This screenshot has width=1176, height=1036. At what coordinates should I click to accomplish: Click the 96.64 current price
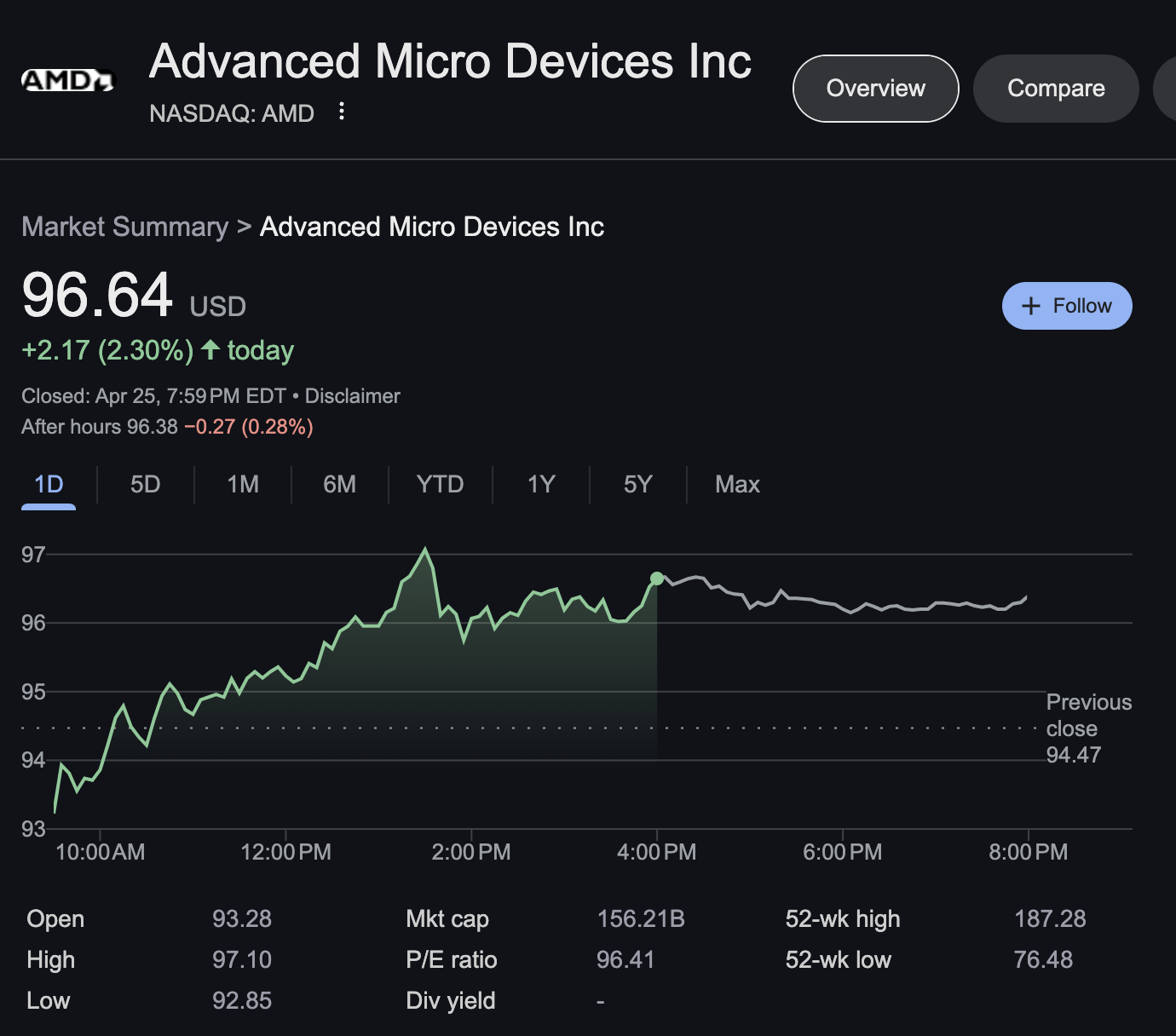click(x=97, y=296)
